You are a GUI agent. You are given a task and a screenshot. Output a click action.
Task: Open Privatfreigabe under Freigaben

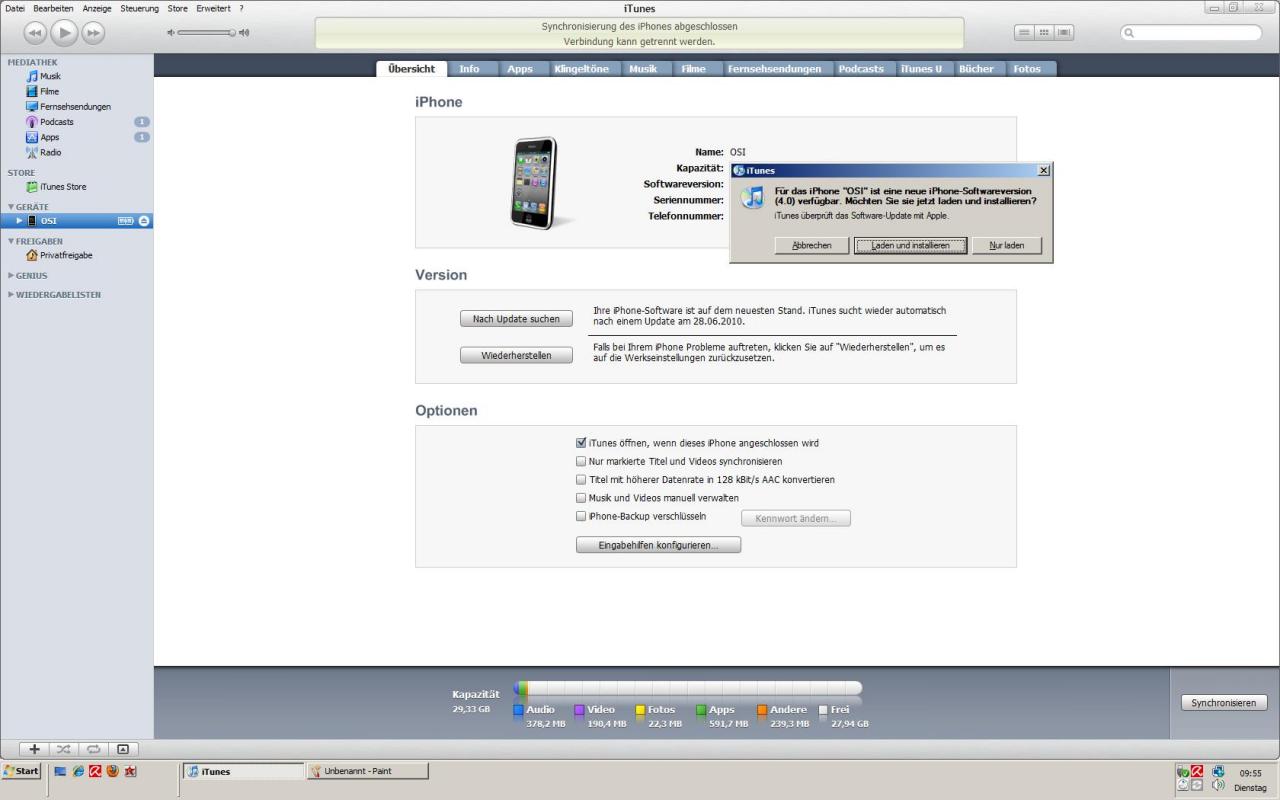point(66,255)
